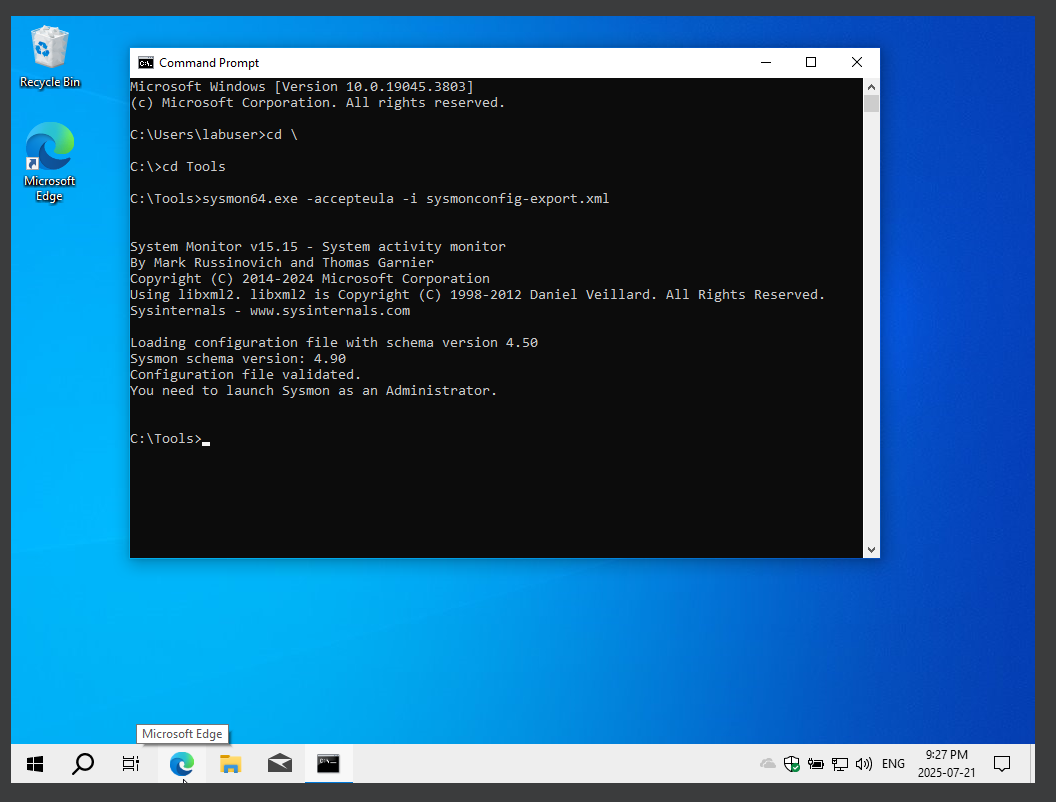Click the scrollbar up arrow in Command Prompt

(871, 86)
